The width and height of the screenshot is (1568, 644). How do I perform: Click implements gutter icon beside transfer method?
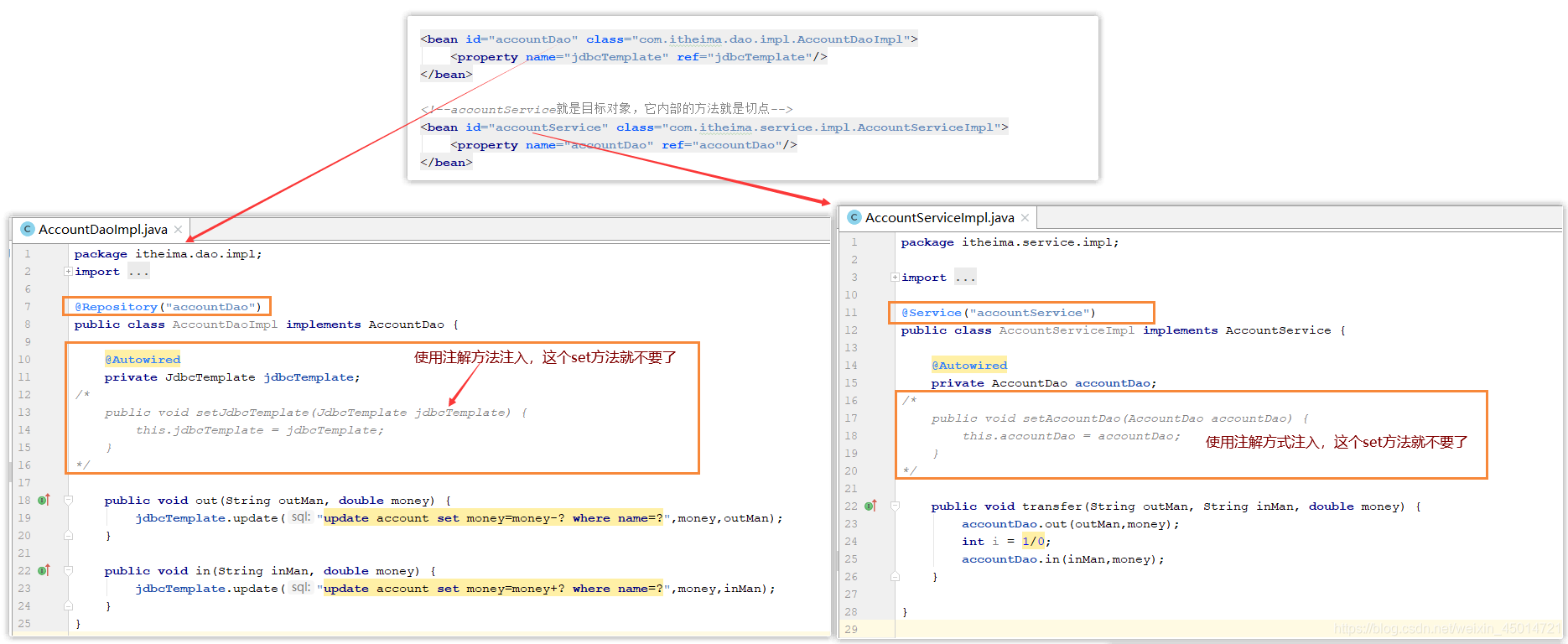[871, 506]
